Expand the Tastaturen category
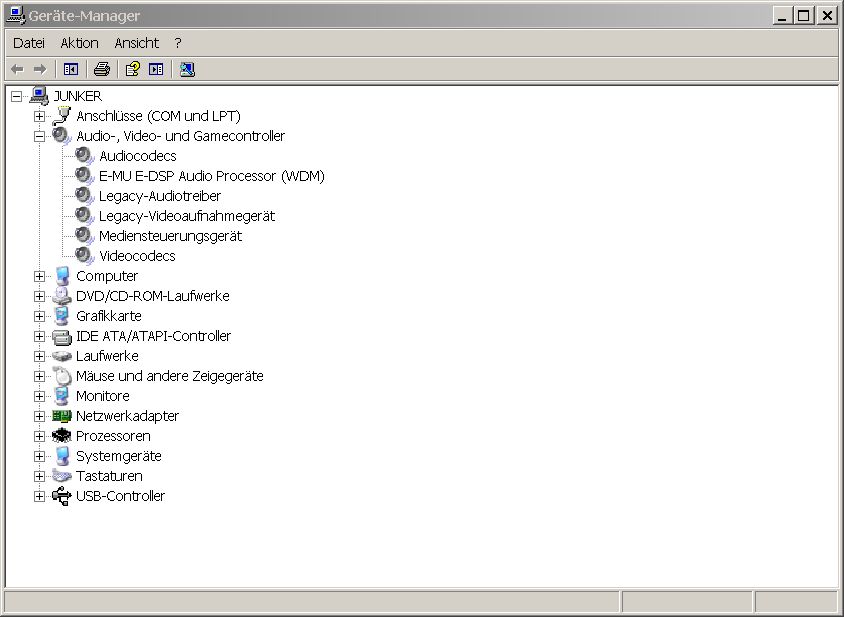Image resolution: width=844 pixels, height=617 pixels. [39, 476]
